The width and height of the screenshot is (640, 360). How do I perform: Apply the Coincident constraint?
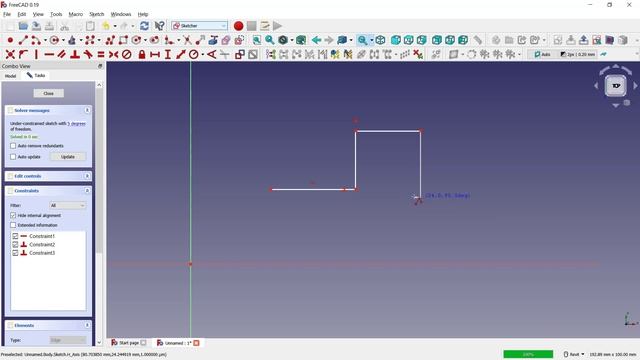click(10, 54)
